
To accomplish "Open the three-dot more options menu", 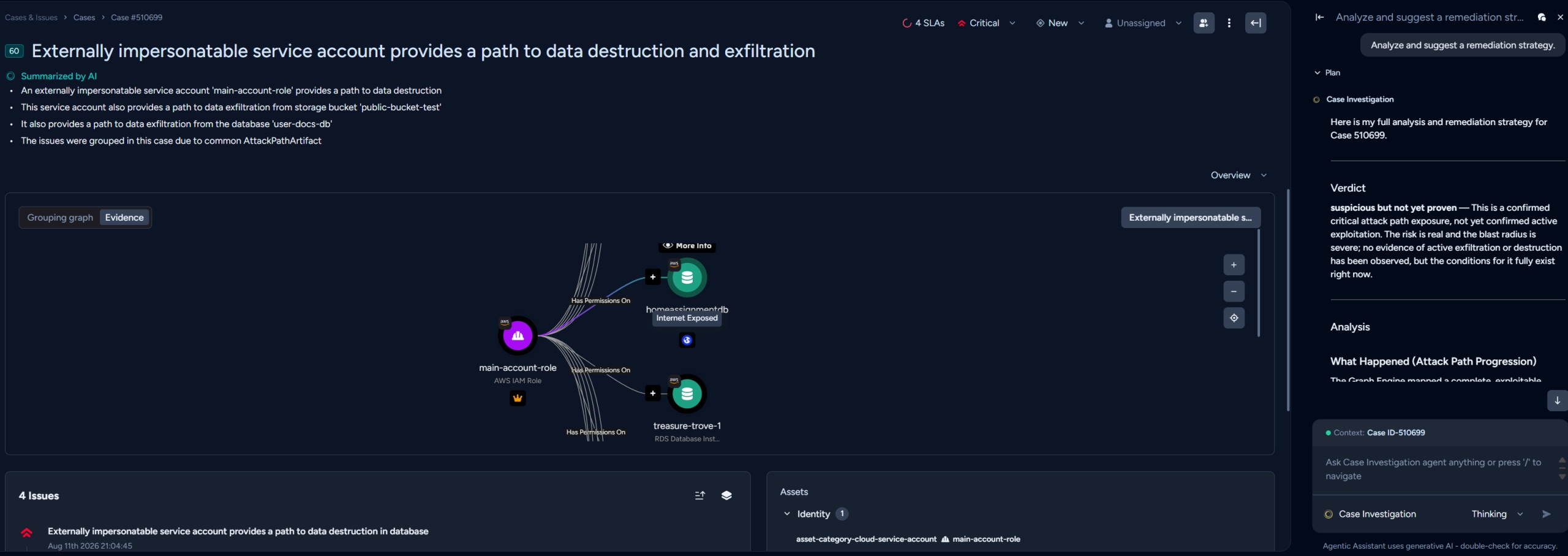I will click(x=1229, y=23).
